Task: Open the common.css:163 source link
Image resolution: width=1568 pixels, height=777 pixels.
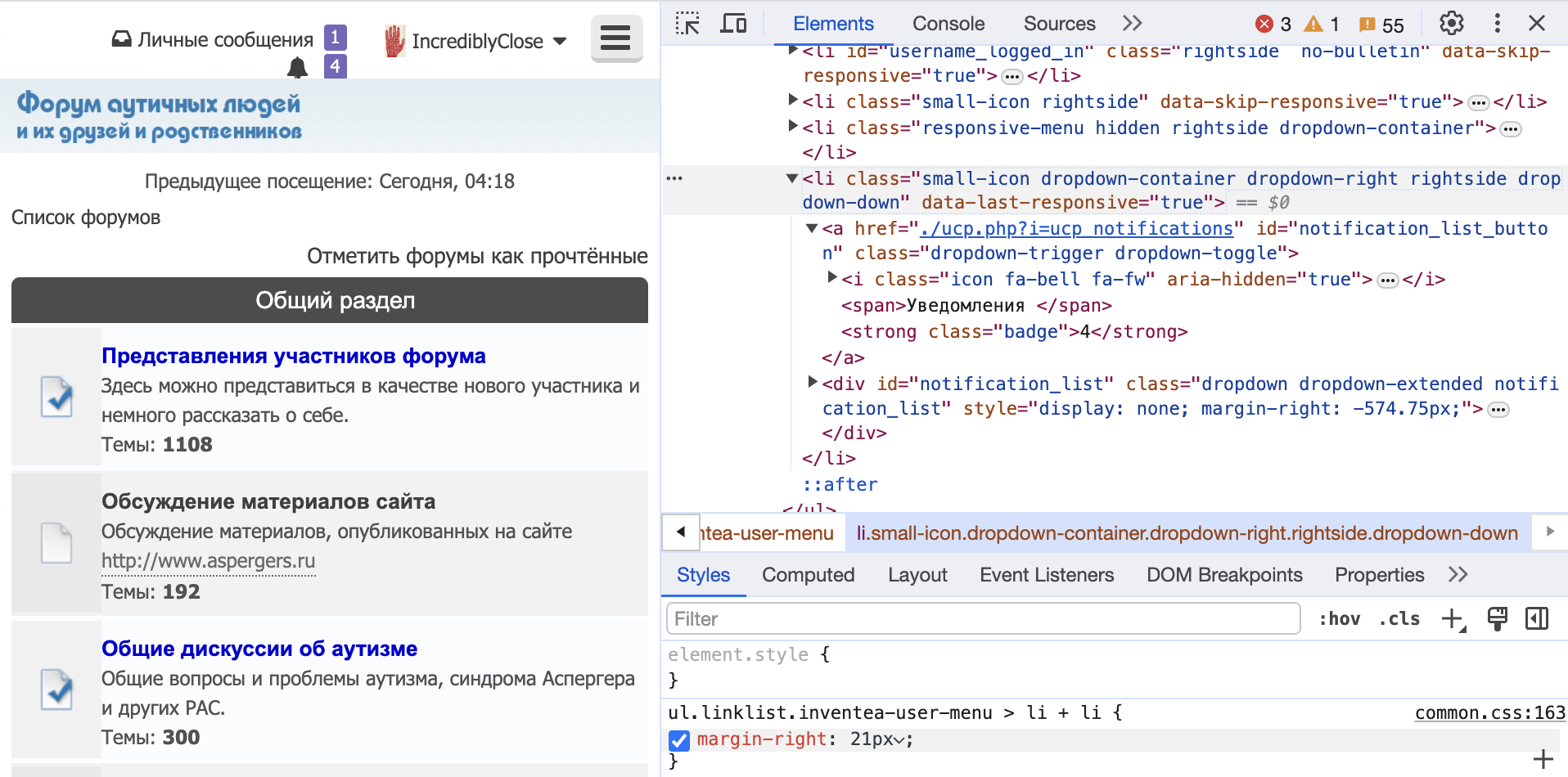Action: pyautogui.click(x=1489, y=713)
